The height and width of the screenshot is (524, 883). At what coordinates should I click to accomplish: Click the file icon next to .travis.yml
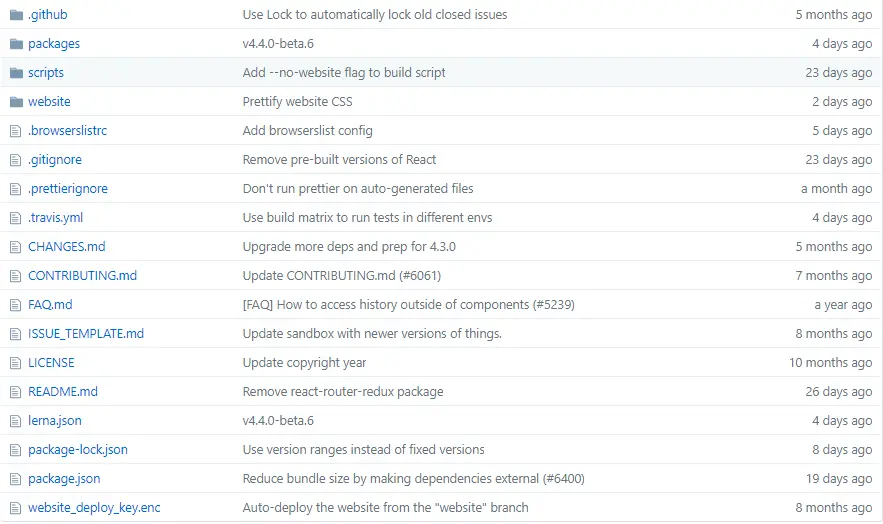pos(15,218)
